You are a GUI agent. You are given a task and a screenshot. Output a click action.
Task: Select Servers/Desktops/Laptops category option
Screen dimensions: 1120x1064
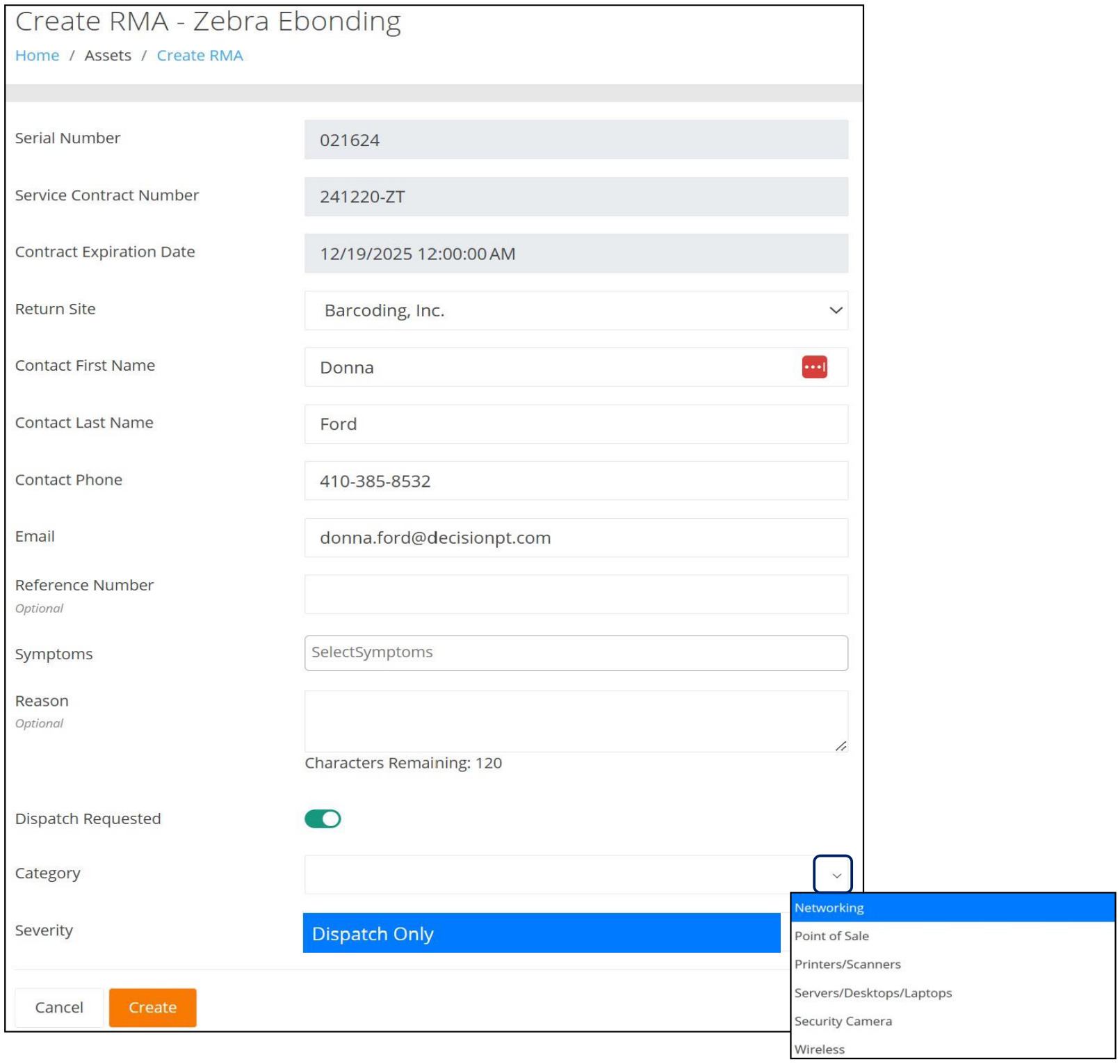coord(952,992)
